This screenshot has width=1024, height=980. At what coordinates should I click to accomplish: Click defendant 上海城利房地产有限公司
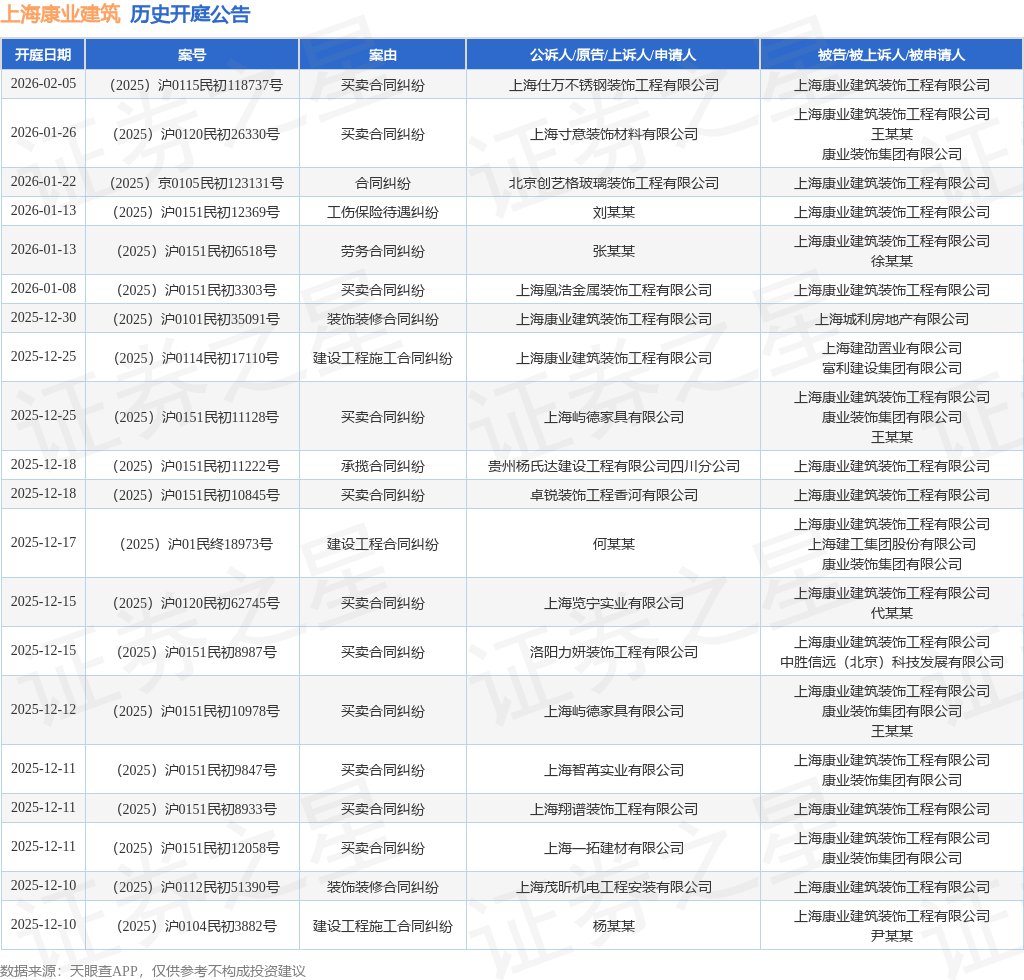point(891,319)
